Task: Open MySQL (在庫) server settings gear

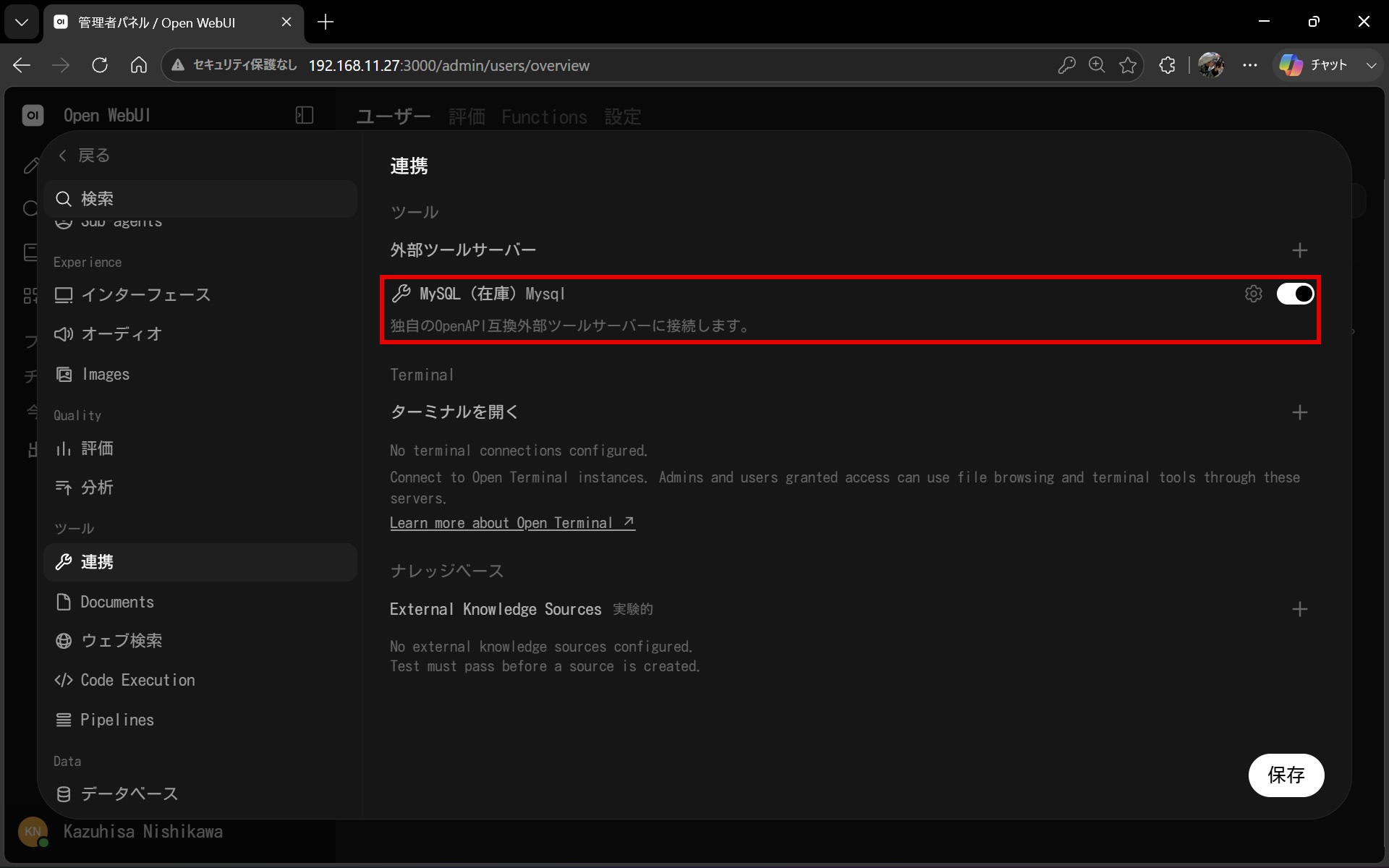Action: [1254, 294]
